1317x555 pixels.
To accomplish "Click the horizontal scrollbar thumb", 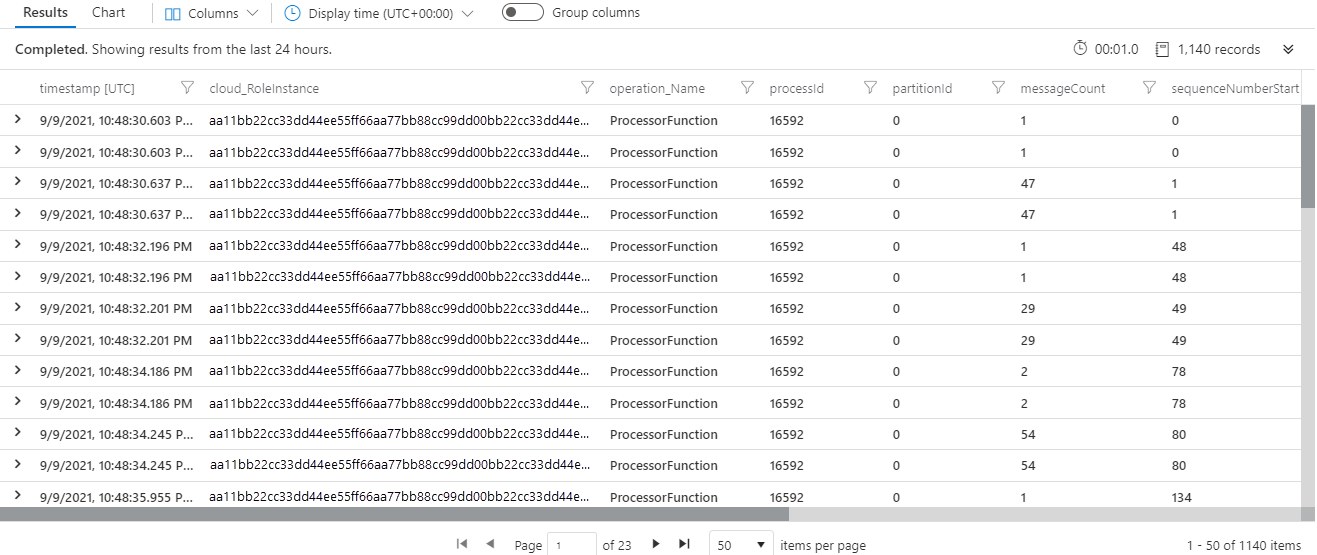I will point(394,514).
